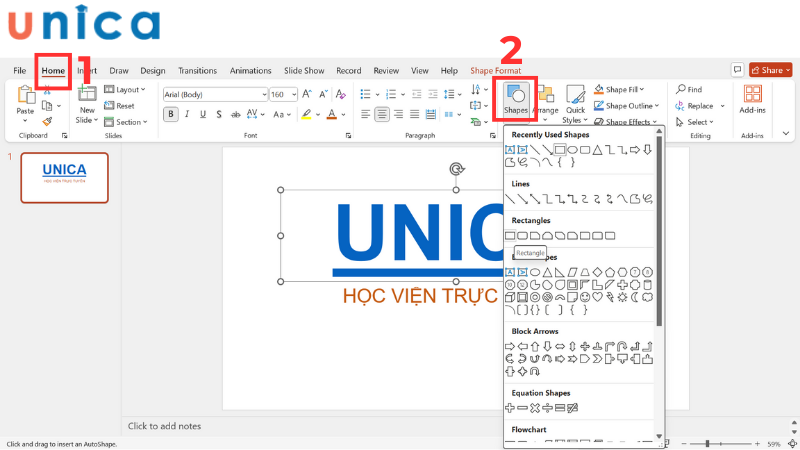Click the Comments speech bubble icon
Image resolution: width=800 pixels, height=450 pixels.
tap(737, 70)
